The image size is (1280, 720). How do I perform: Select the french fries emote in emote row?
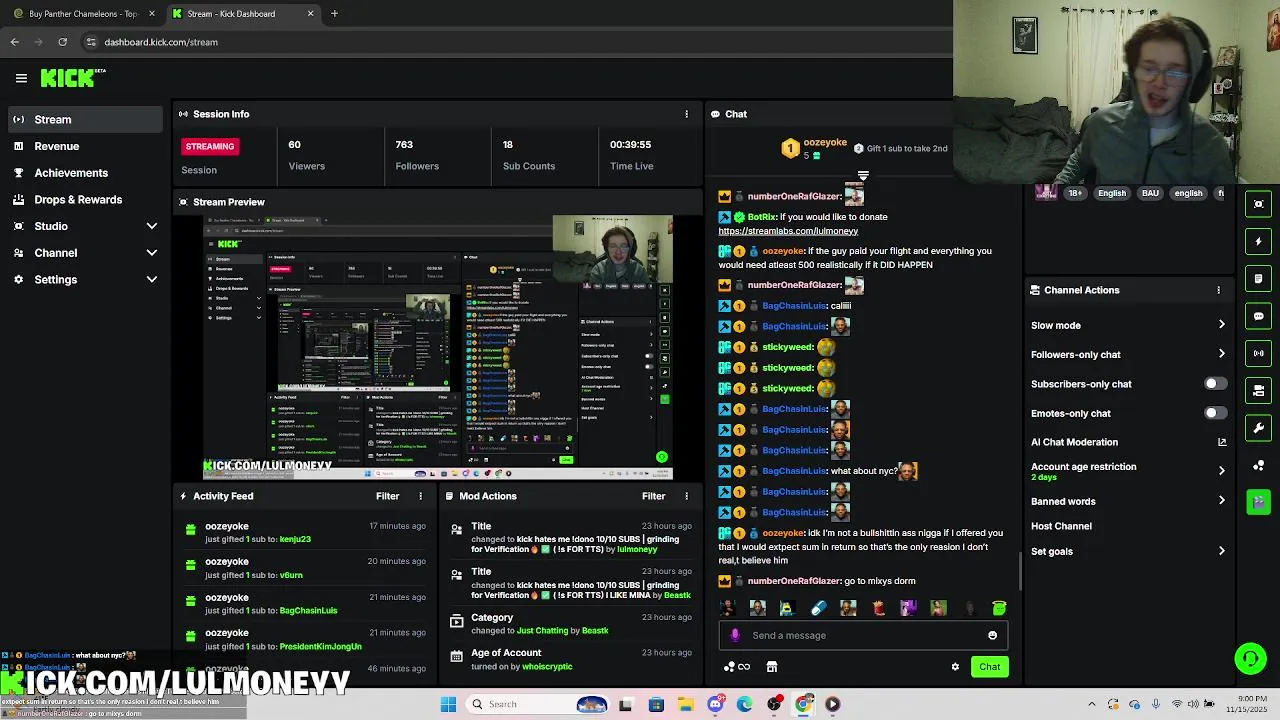coord(878,608)
